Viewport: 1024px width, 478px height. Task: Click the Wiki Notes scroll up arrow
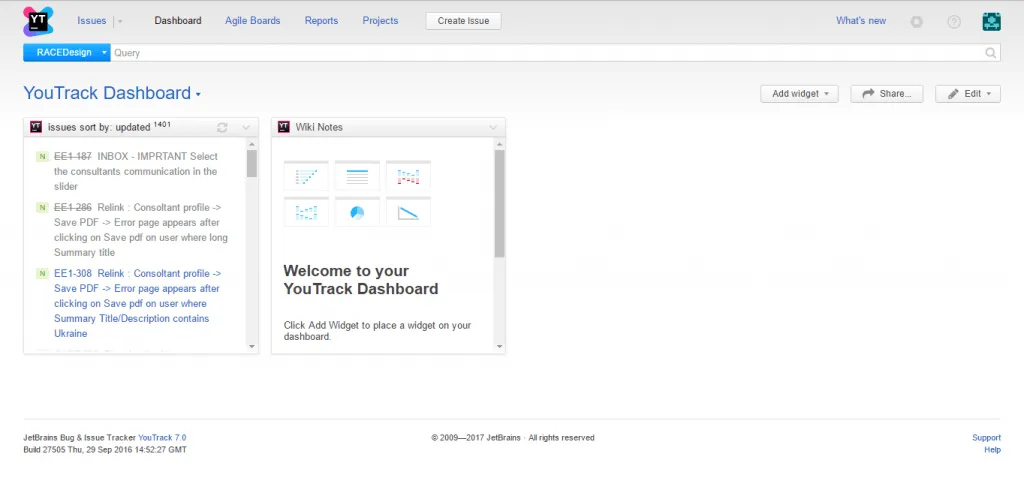(x=500, y=144)
